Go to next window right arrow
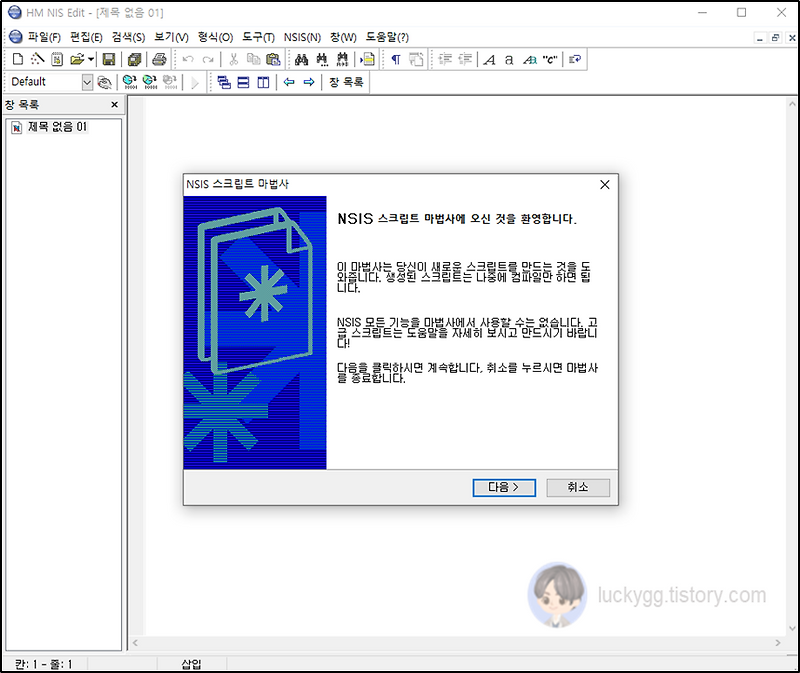Screen dimensions: 800x673 [309, 82]
